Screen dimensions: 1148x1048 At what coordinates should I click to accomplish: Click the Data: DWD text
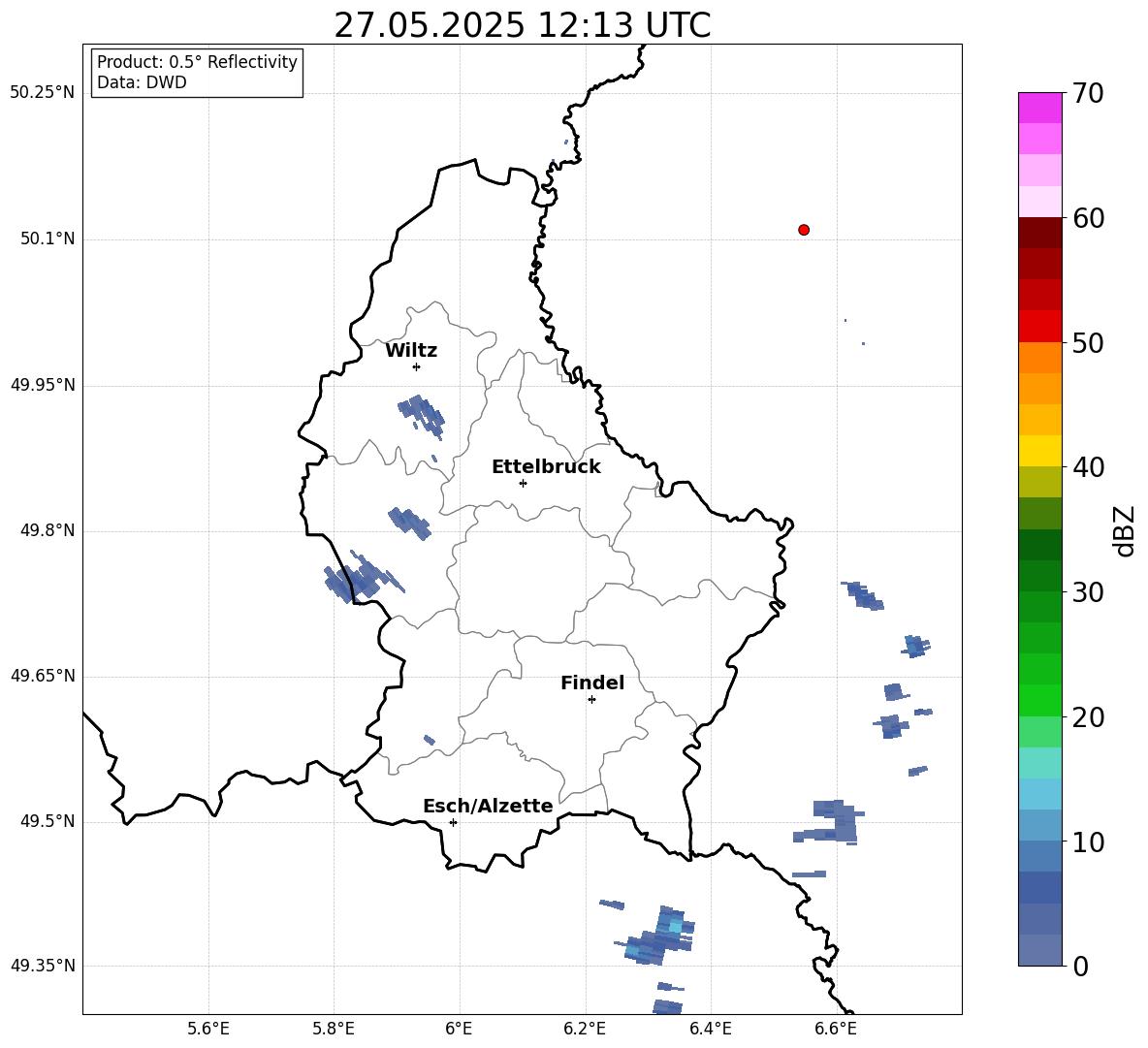pyautogui.click(x=142, y=82)
